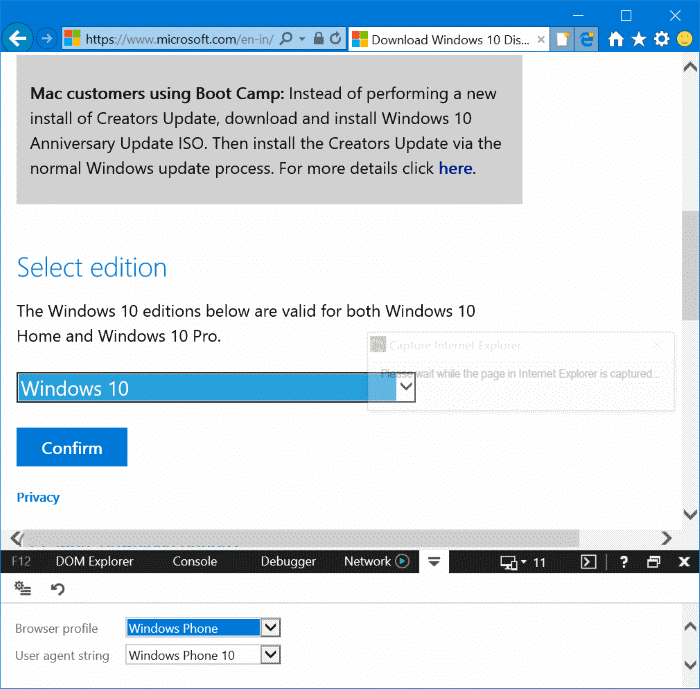This screenshot has width=700, height=689.
Task: Click the browser Forward arrow button
Action: coord(46,39)
